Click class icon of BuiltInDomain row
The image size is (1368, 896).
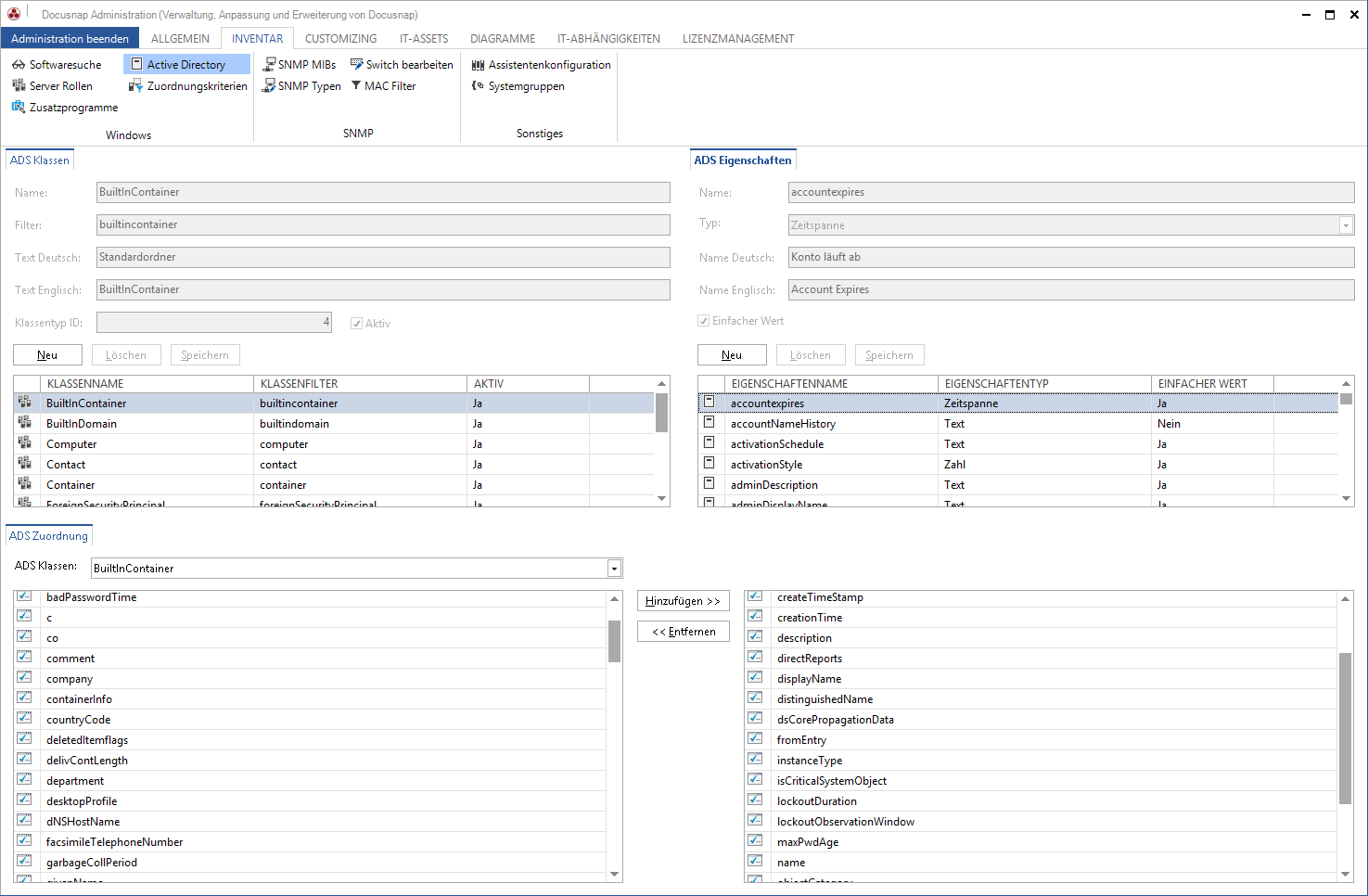click(25, 423)
